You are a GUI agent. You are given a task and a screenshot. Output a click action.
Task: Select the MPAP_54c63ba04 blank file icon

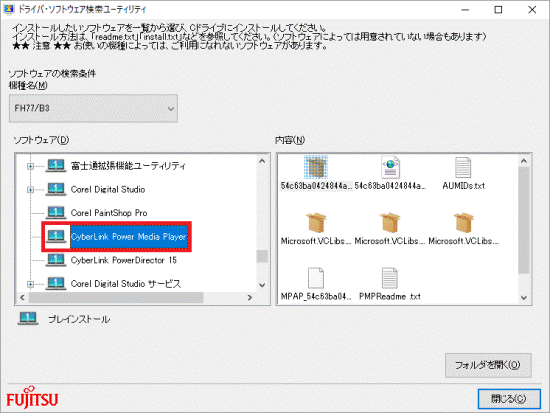pyautogui.click(x=316, y=278)
